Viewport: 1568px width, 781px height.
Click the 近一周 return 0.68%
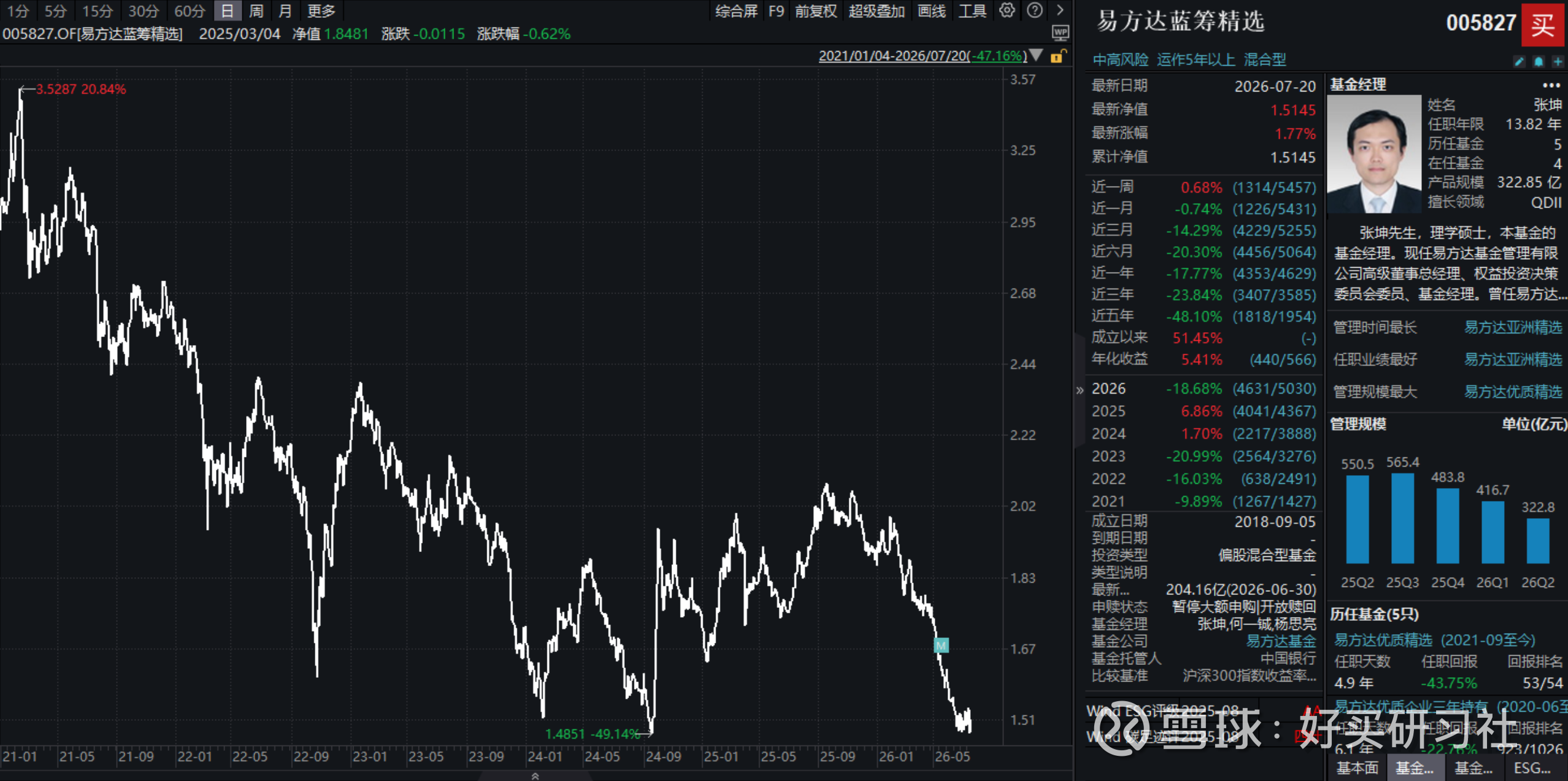pos(1202,187)
